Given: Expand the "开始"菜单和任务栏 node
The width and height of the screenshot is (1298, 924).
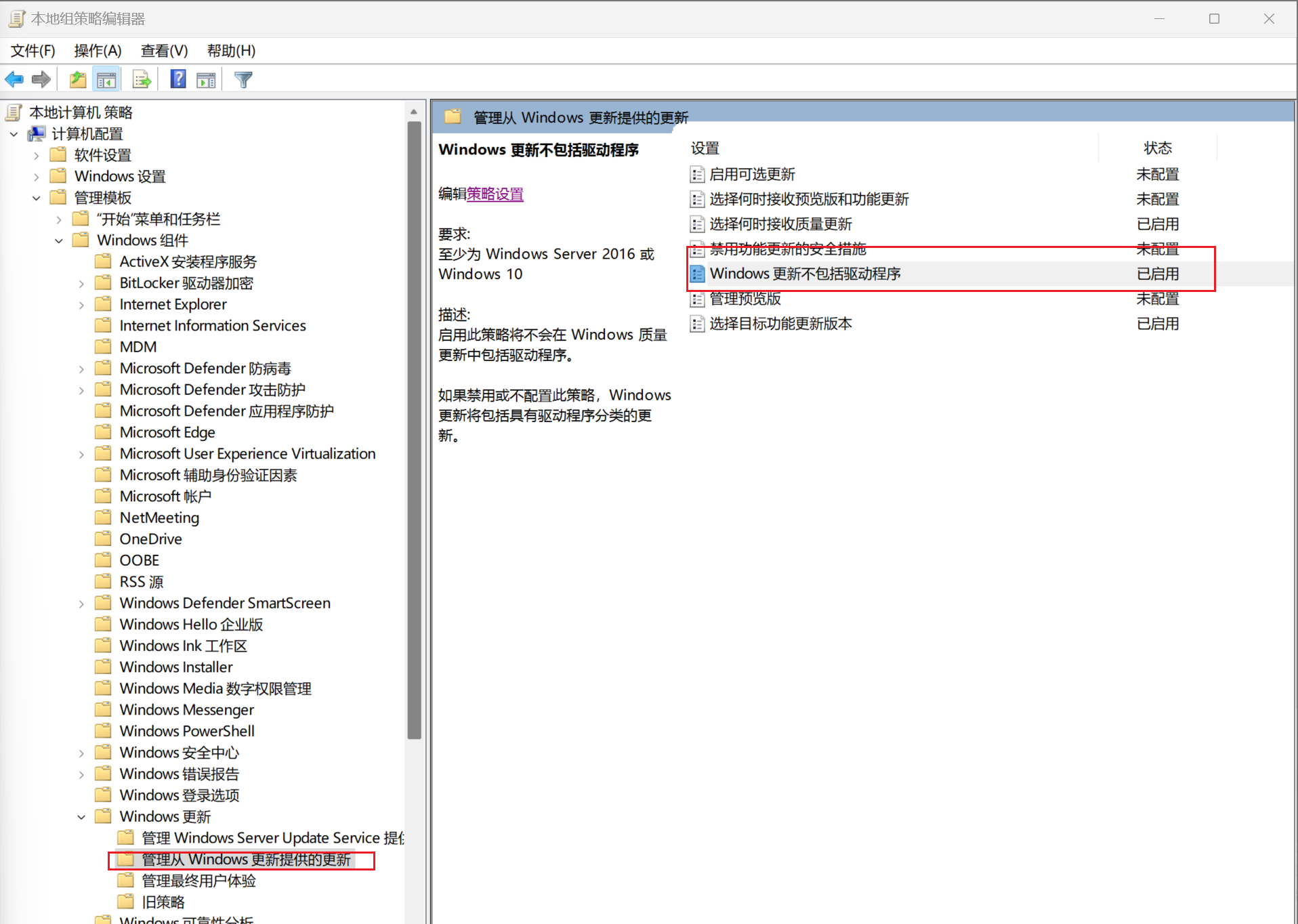Looking at the screenshot, I should (59, 219).
